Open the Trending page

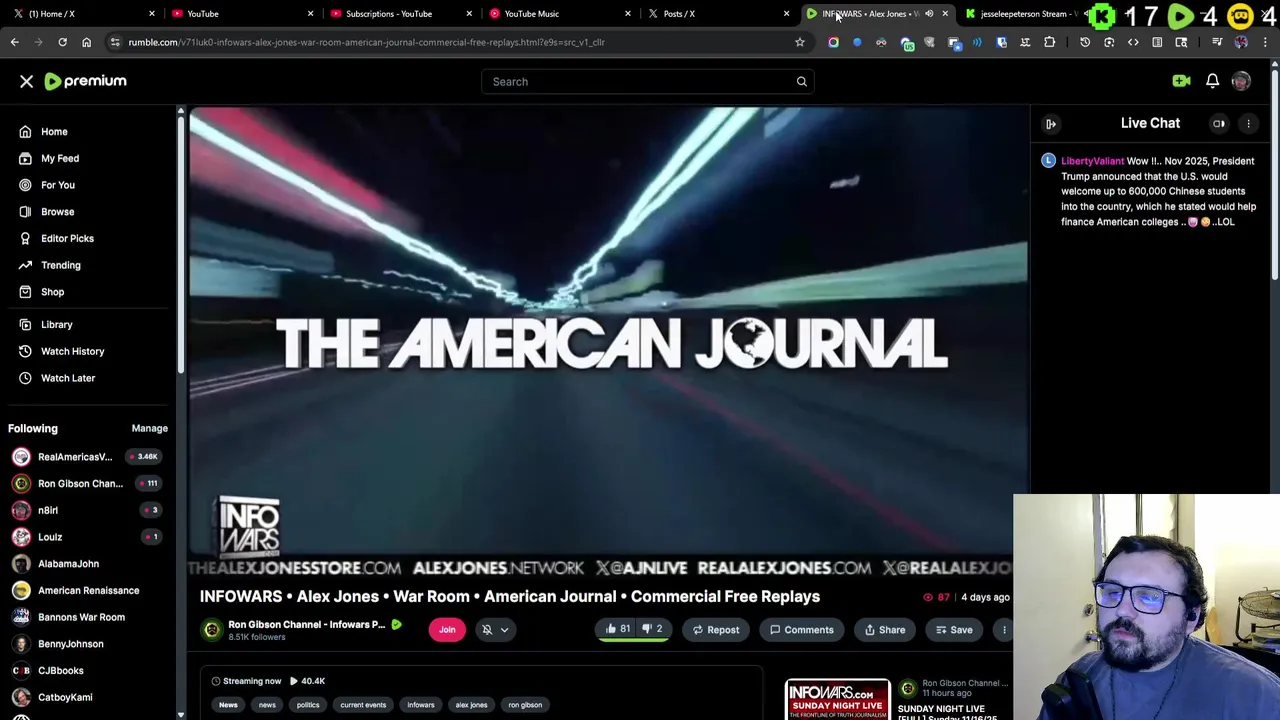60,265
